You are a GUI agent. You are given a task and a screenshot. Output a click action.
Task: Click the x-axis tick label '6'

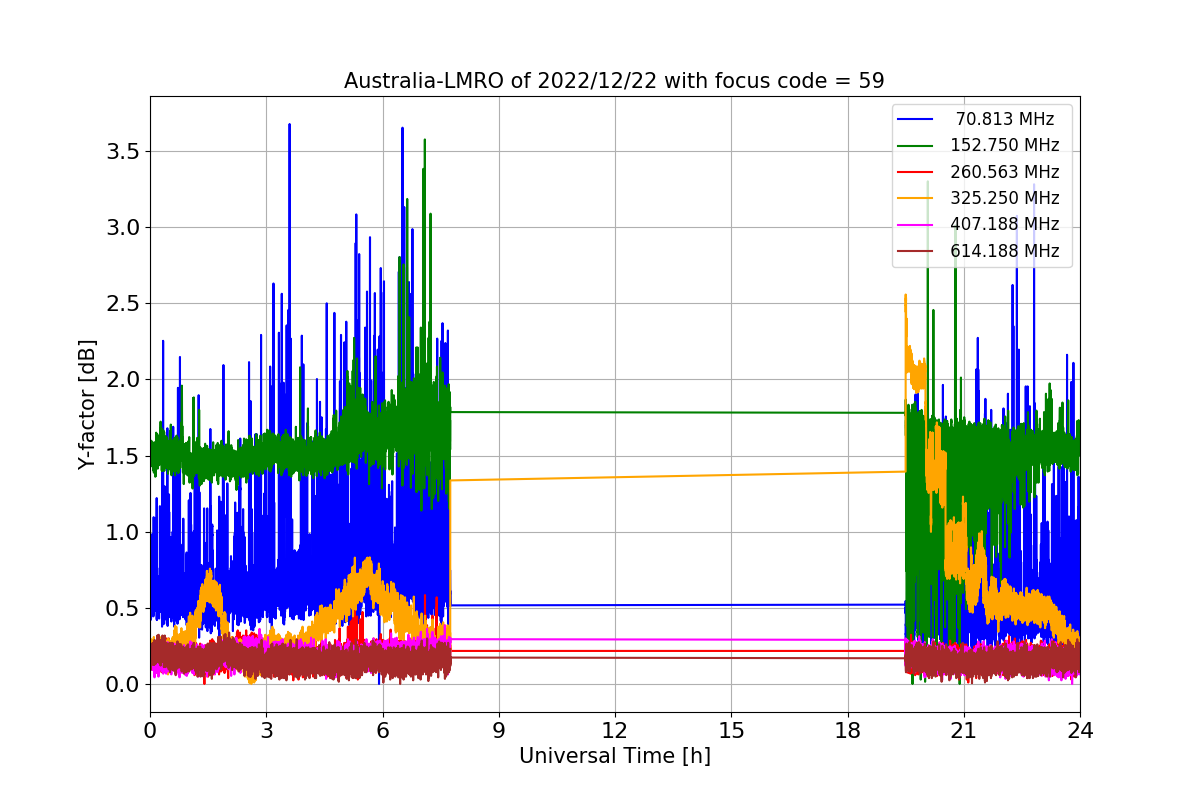[383, 731]
